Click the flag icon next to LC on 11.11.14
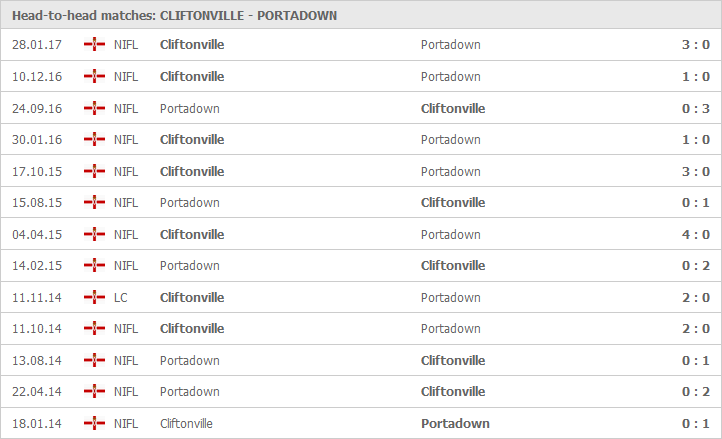722x439 pixels. [x=94, y=298]
